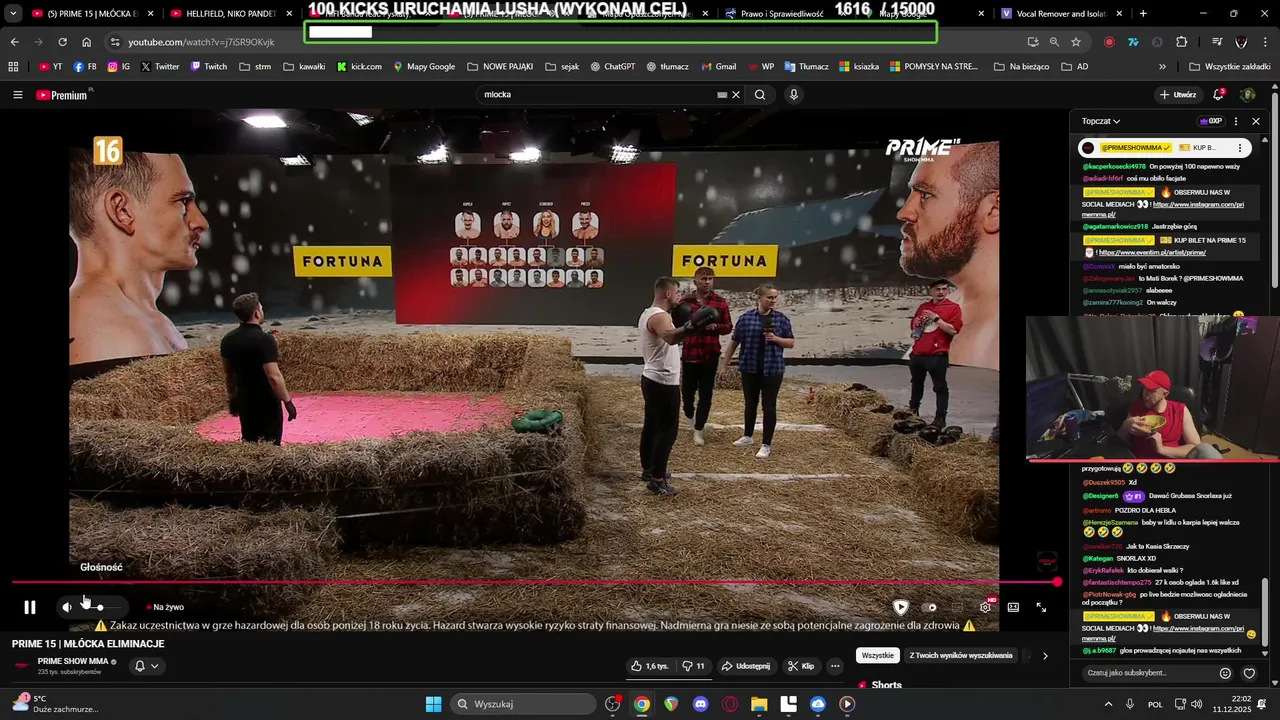Click the live stream progress bar
This screenshot has width=1280, height=720.
pyautogui.click(x=535, y=582)
